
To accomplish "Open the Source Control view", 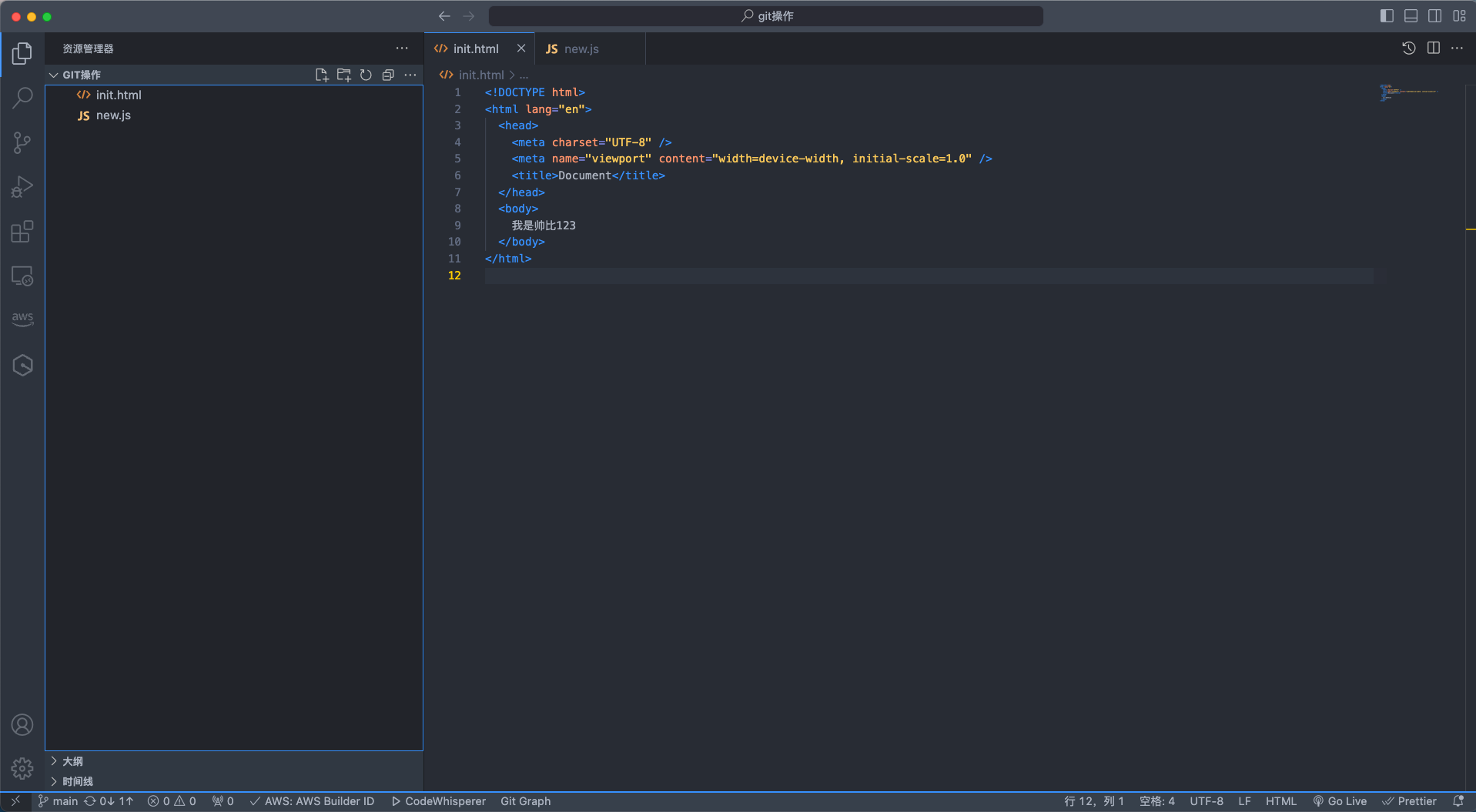I will 22,142.
